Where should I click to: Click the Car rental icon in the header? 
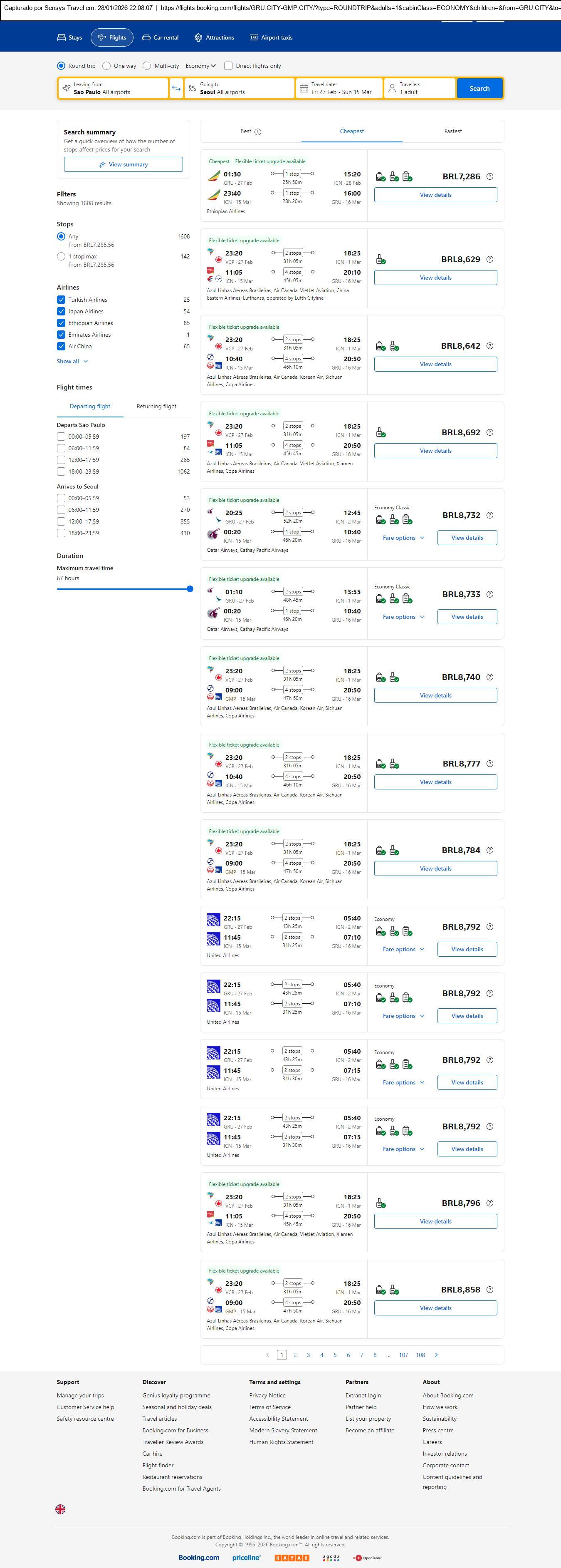pos(146,38)
